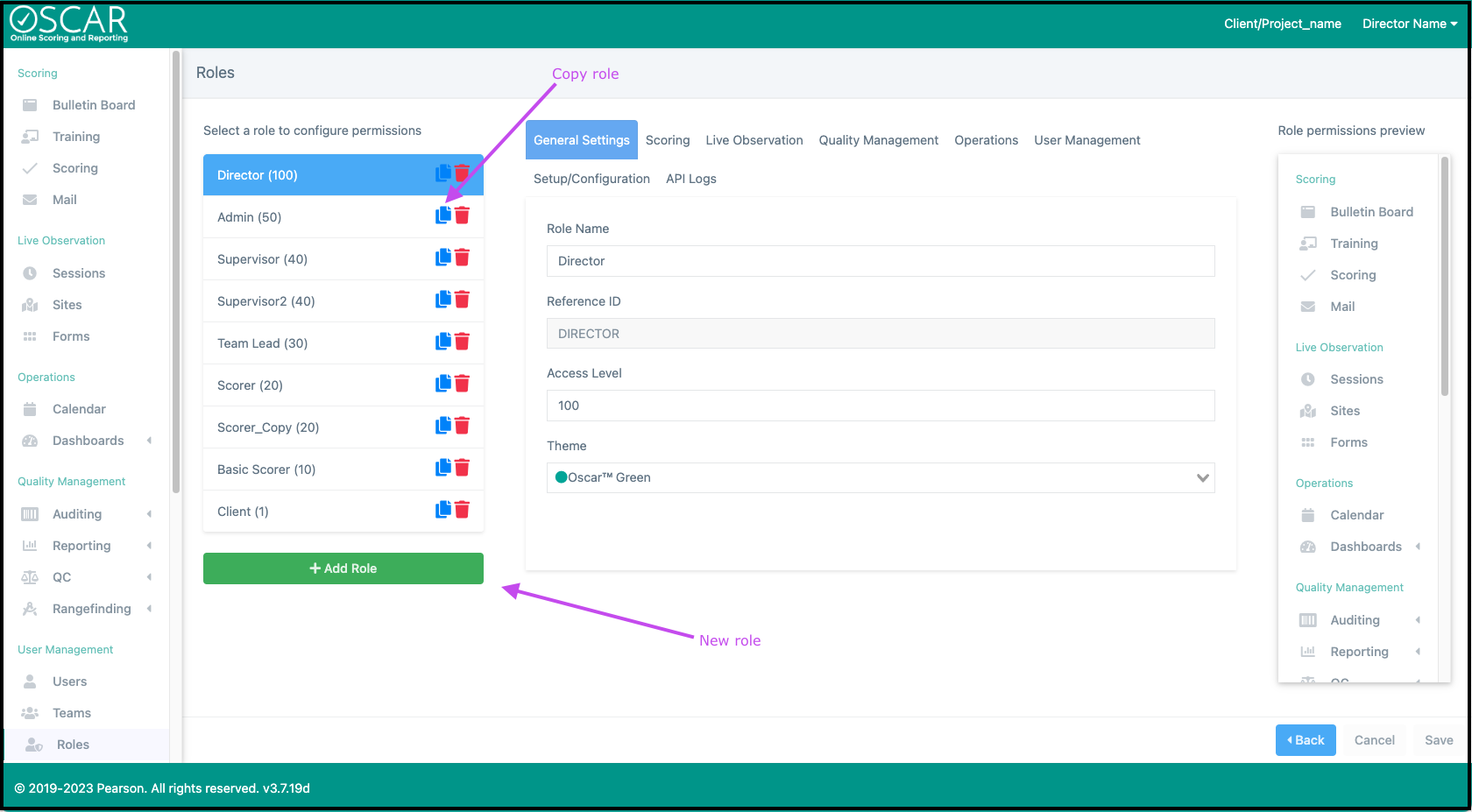Expand Rangefinding submenu in left sidebar
Screen dimensions: 1472x812
click(x=149, y=609)
